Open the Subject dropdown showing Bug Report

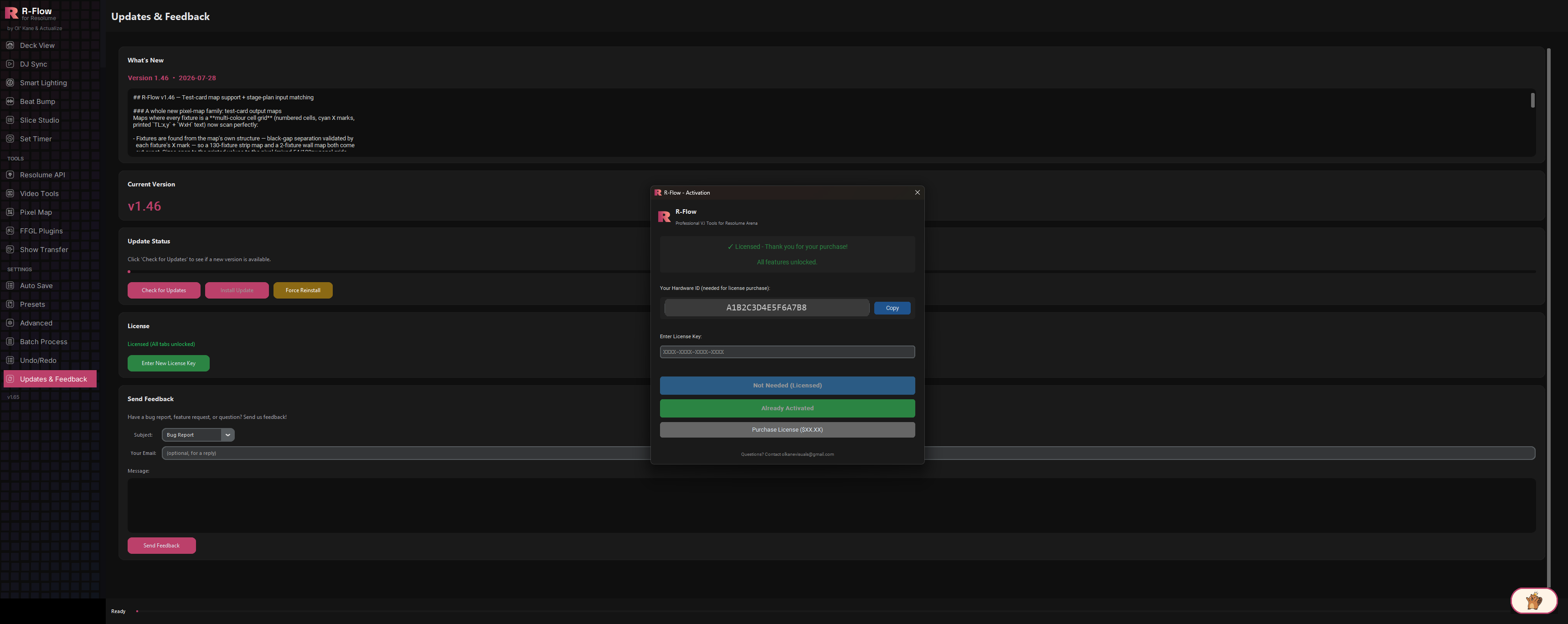pyautogui.click(x=198, y=435)
